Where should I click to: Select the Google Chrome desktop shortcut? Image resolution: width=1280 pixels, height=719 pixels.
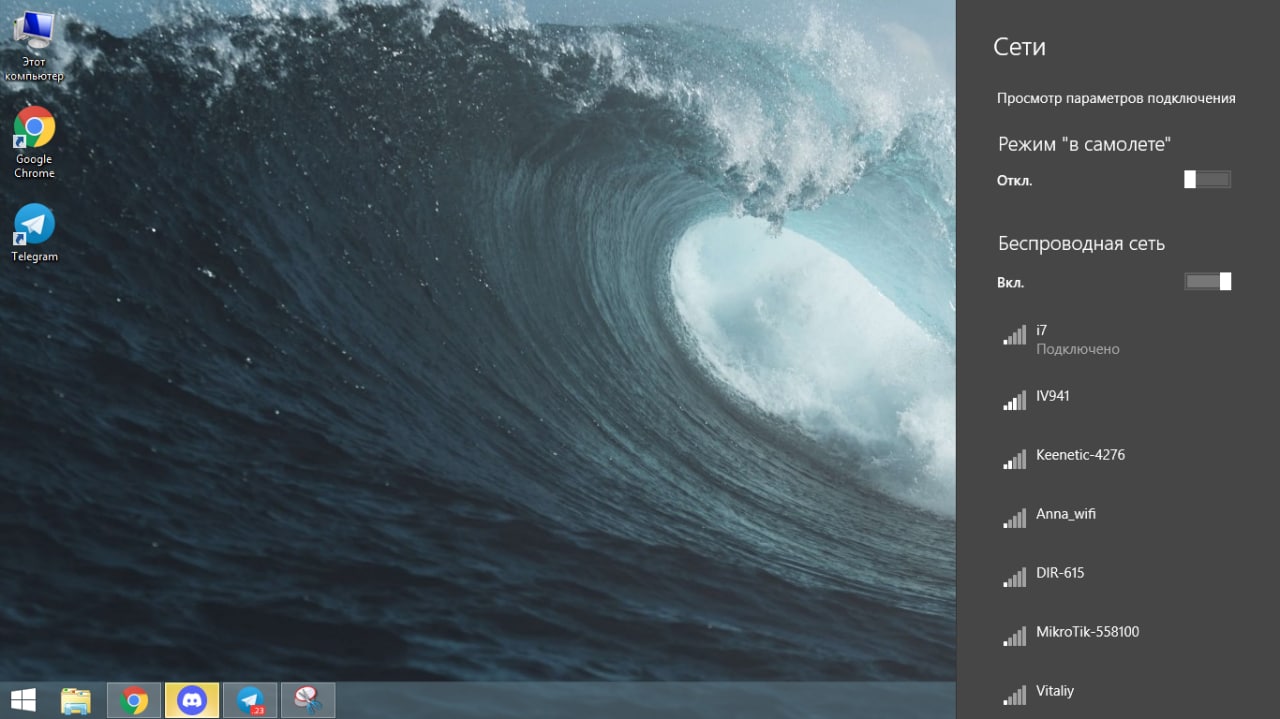point(34,142)
